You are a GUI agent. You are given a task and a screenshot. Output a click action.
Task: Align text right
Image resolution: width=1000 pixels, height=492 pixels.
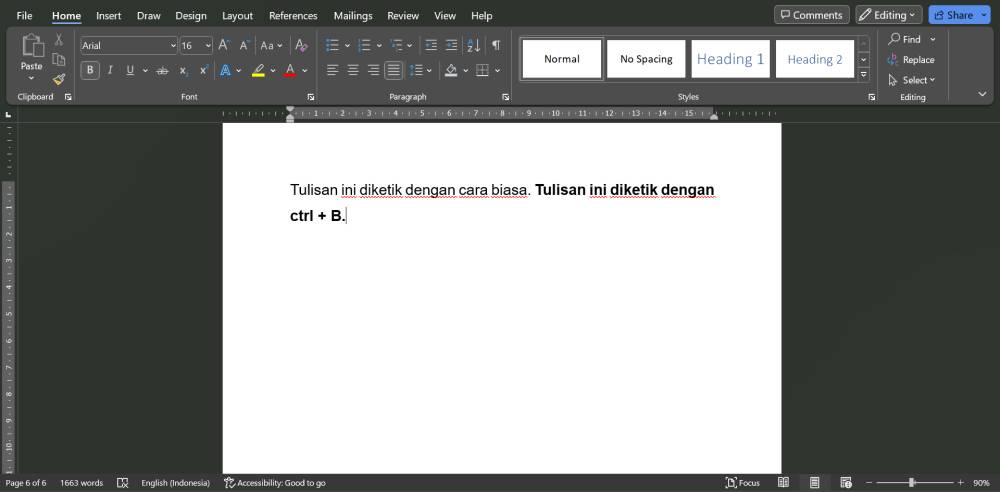coord(373,70)
